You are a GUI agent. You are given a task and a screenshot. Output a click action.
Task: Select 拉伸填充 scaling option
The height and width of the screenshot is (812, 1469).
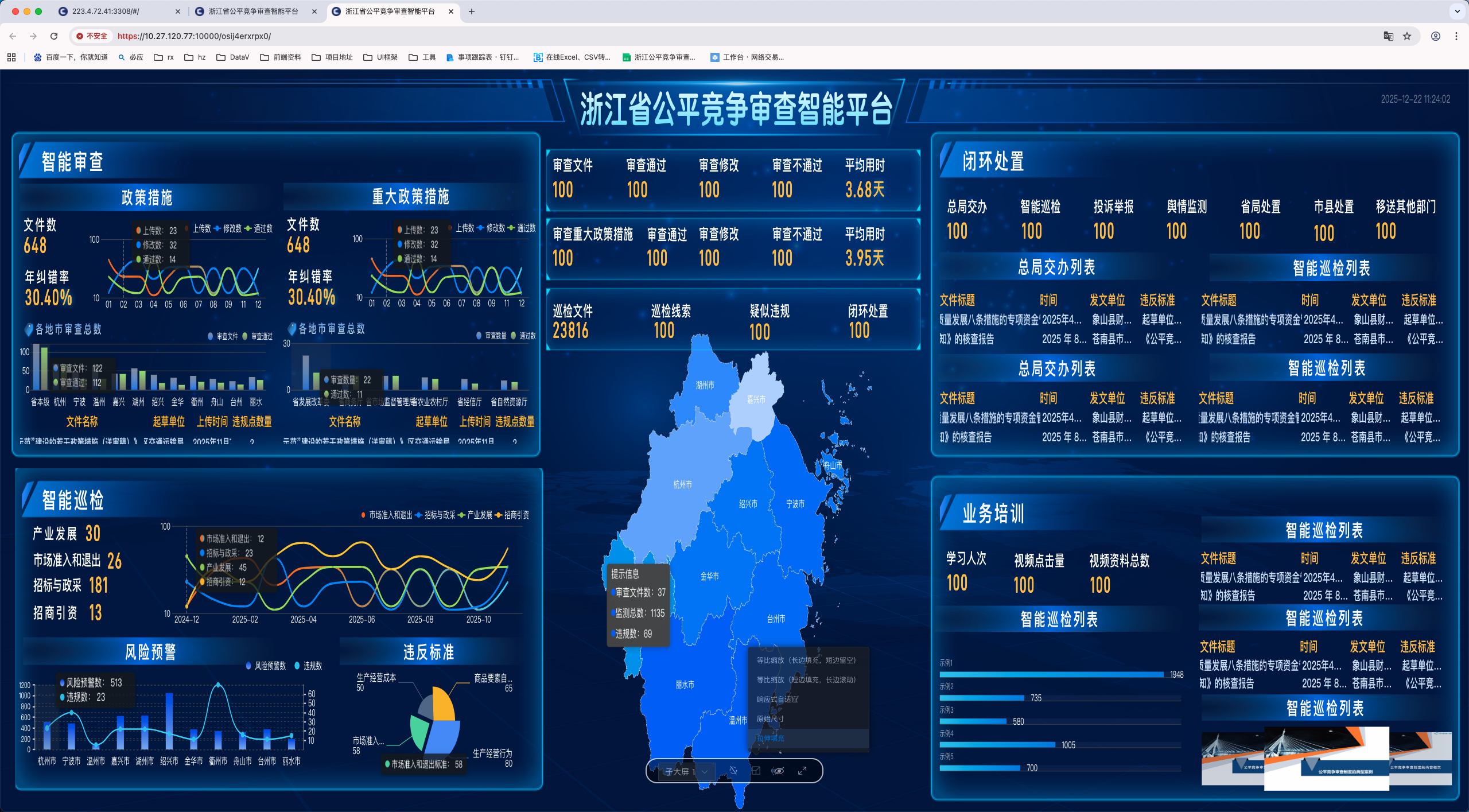coord(770,738)
